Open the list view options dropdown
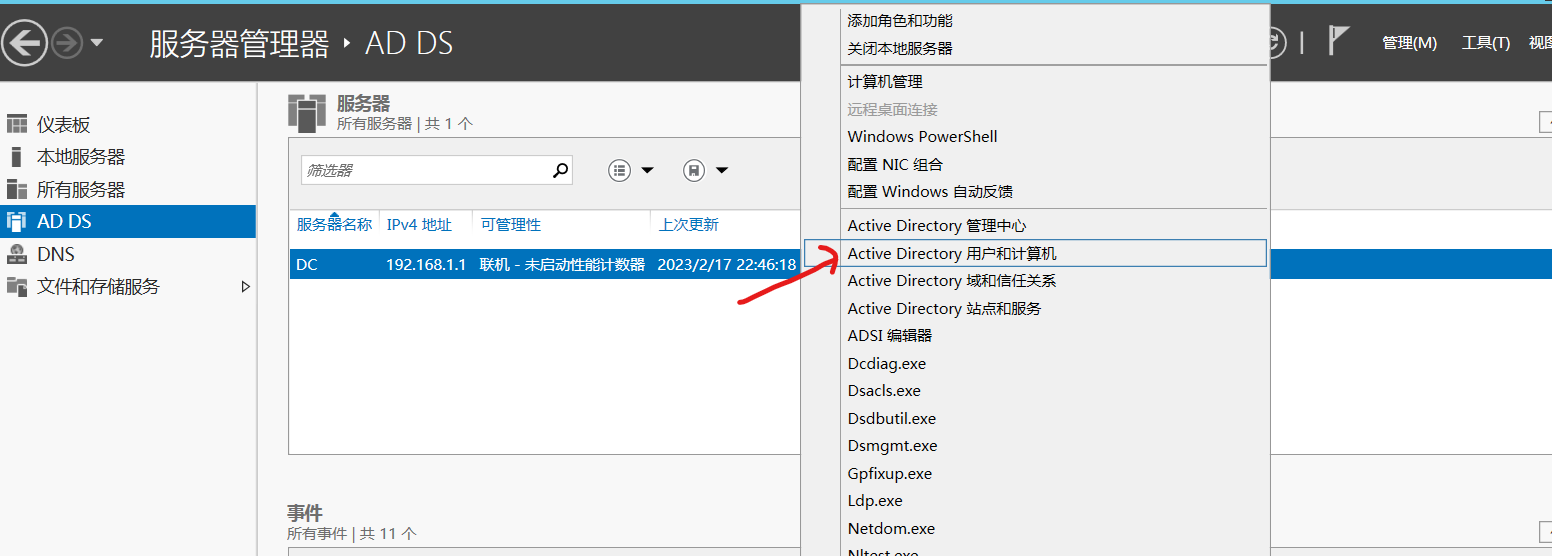The image size is (1552, 556). (631, 171)
